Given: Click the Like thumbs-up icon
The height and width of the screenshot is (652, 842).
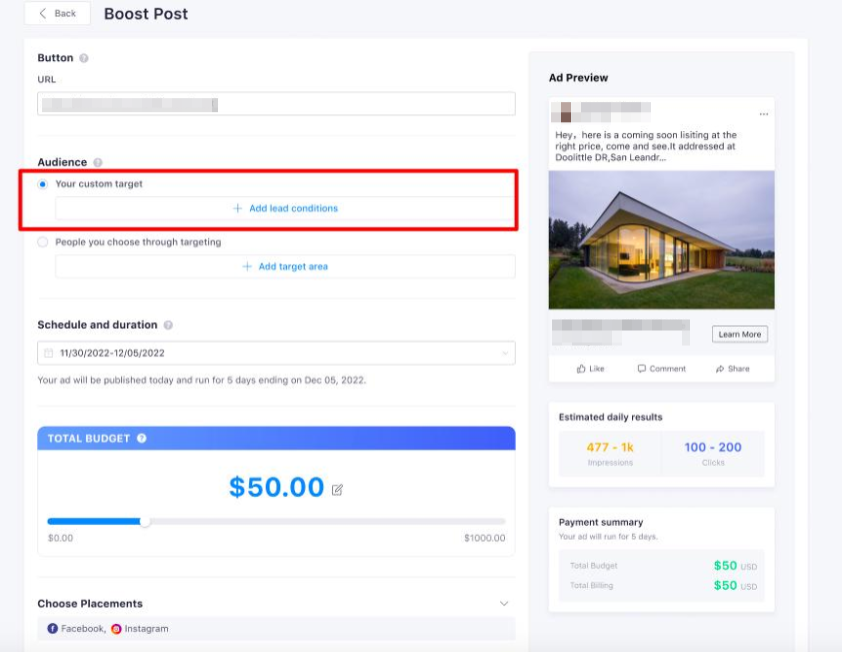Looking at the screenshot, I should [581, 369].
